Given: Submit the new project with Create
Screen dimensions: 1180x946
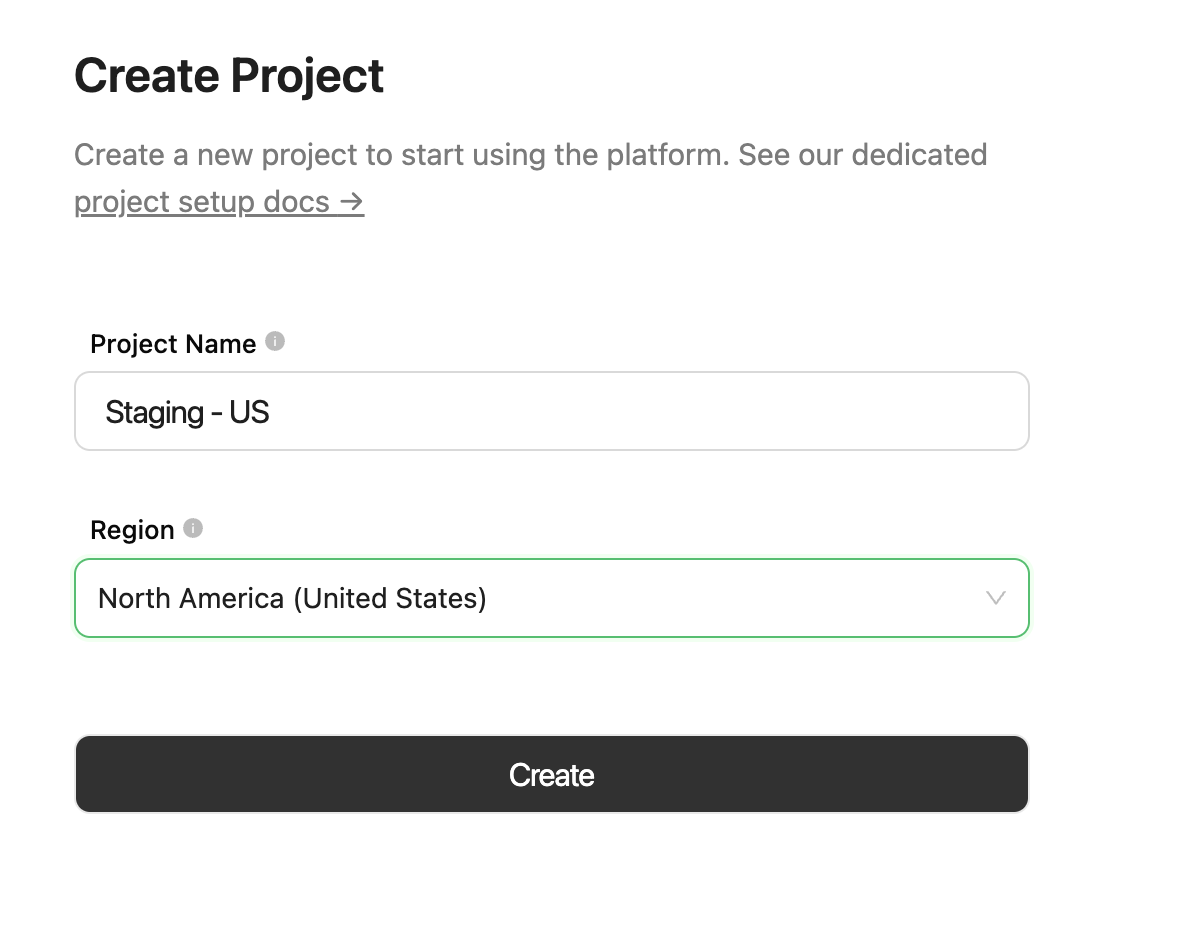Looking at the screenshot, I should click(551, 773).
